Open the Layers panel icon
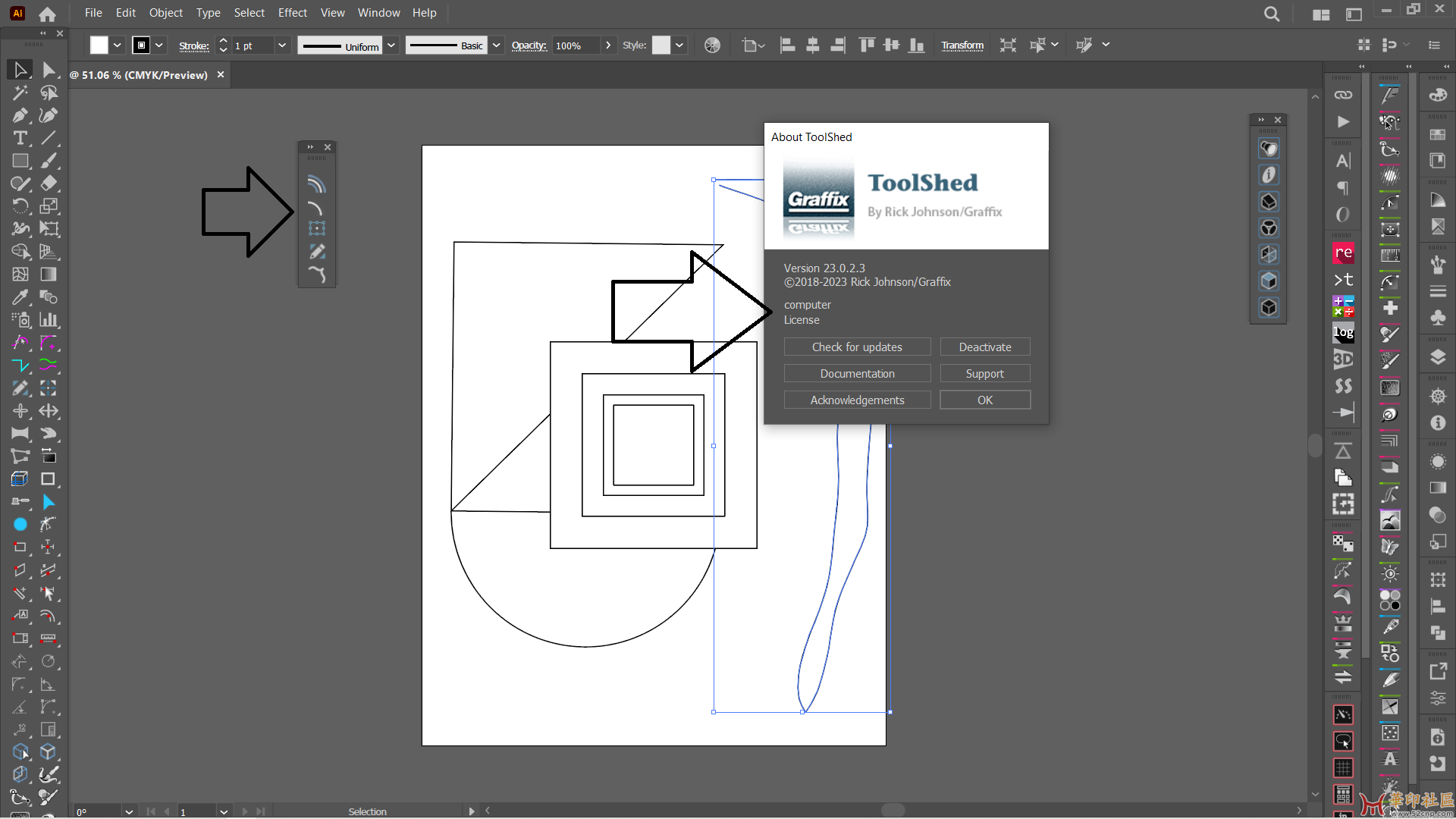 click(1438, 357)
